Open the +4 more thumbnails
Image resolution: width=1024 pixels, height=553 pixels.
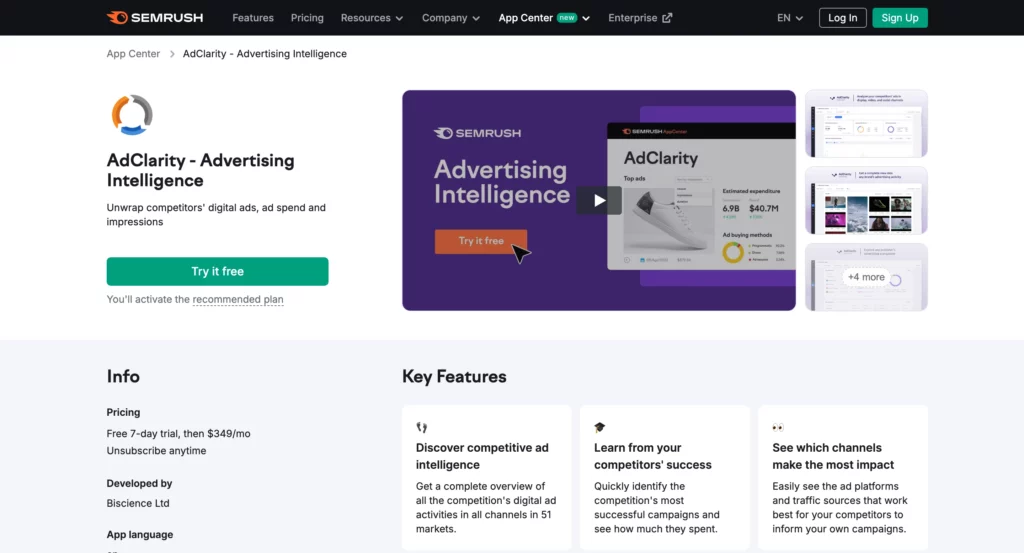coord(866,277)
